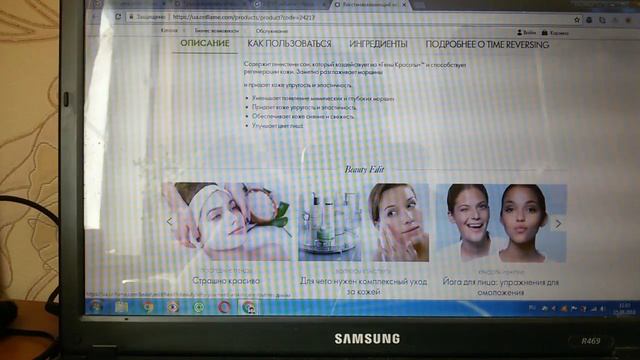Launch Google Chrome from the taskbar
Screen dimensions: 640x360
[x=148, y=307]
